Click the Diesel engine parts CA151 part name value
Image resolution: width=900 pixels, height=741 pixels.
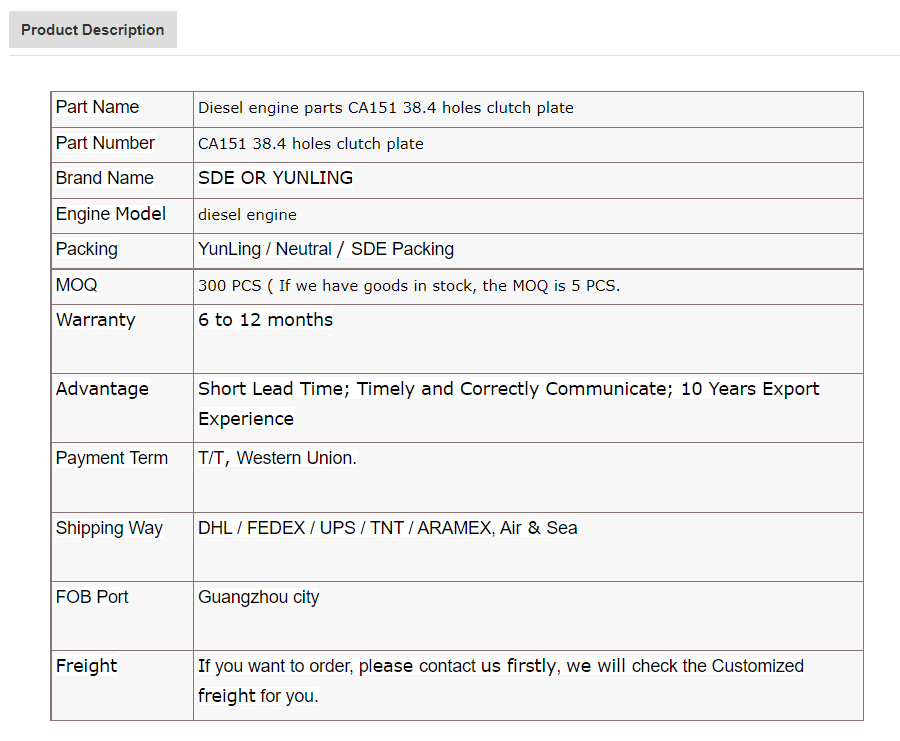tap(386, 108)
